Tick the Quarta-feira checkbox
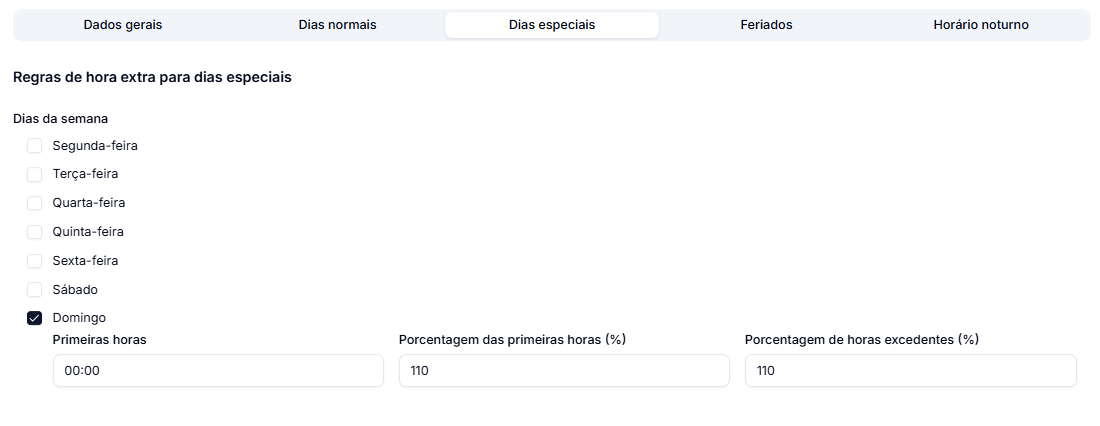The image size is (1100, 426). click(x=34, y=204)
